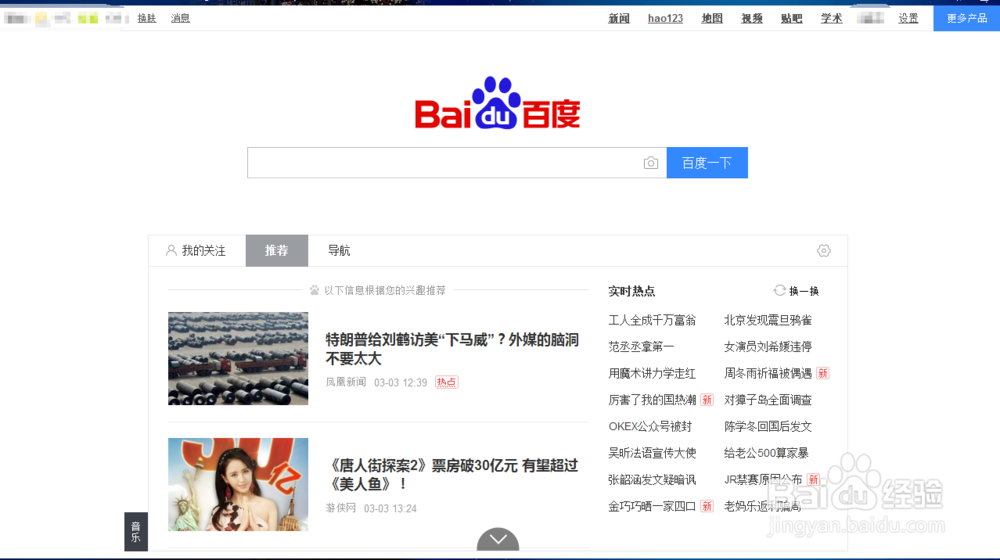Open hot topic 对獐子岛全面调查
The width and height of the screenshot is (1000, 560).
click(768, 400)
